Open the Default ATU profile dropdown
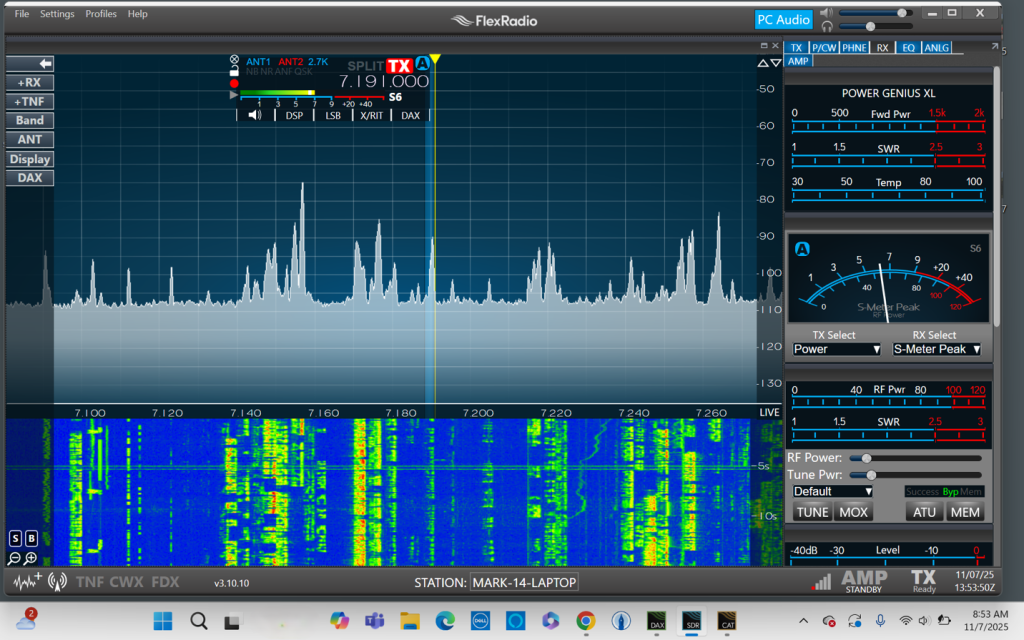This screenshot has width=1024, height=640. click(x=833, y=491)
